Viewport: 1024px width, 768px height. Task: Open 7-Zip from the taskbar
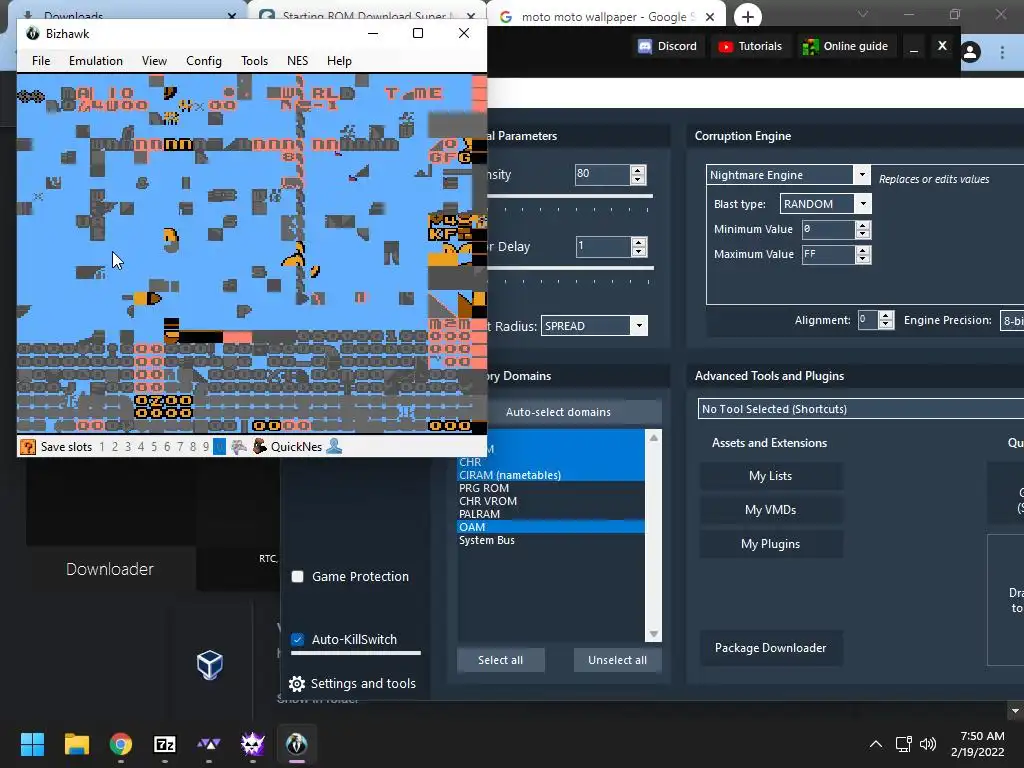(x=165, y=744)
